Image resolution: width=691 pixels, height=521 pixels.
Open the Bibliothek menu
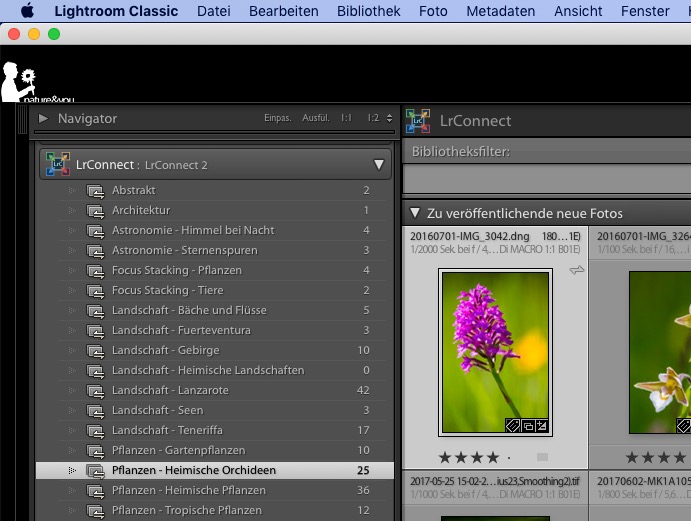pyautogui.click(x=369, y=11)
